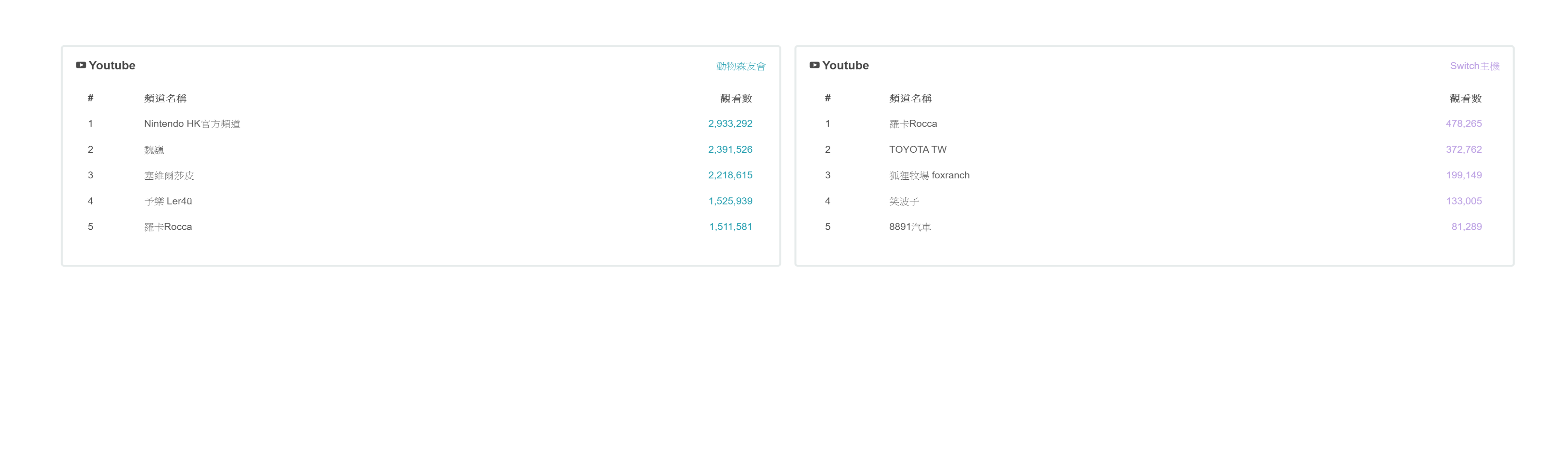
Task: Open 狐狸牧場 foxranch channel entry
Action: click(x=929, y=175)
